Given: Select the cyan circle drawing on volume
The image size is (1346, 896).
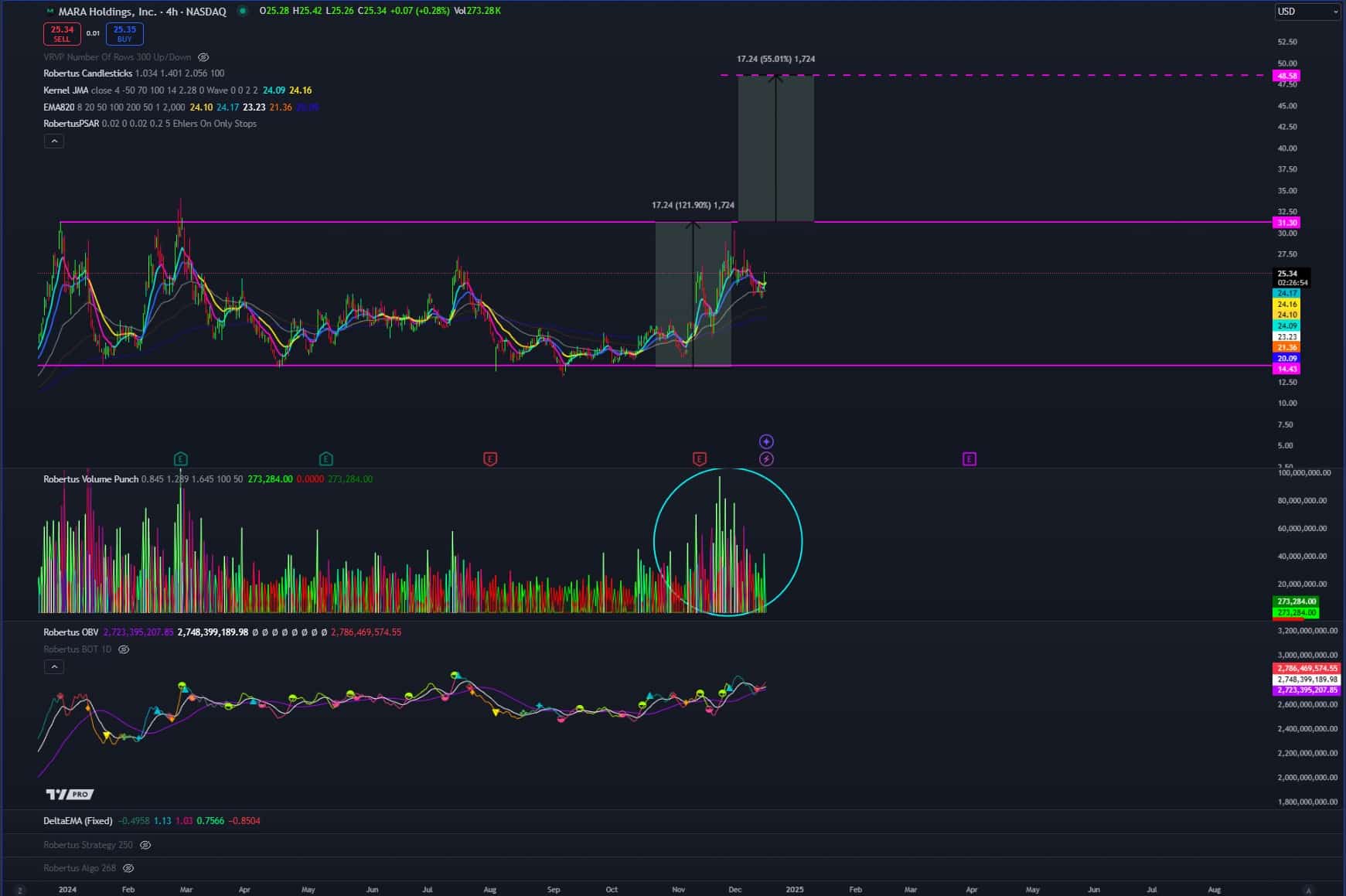Looking at the screenshot, I should [802, 541].
